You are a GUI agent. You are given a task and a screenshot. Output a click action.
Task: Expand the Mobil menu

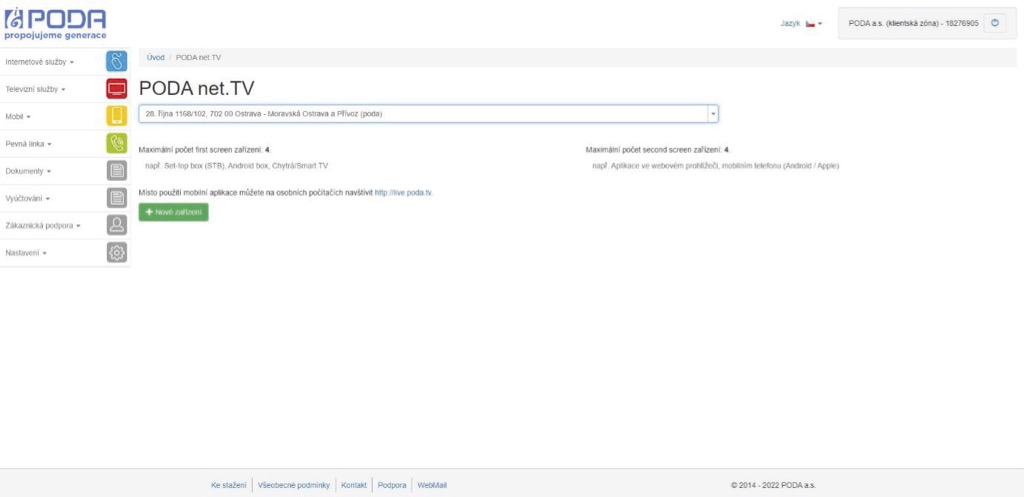pyautogui.click(x=18, y=117)
